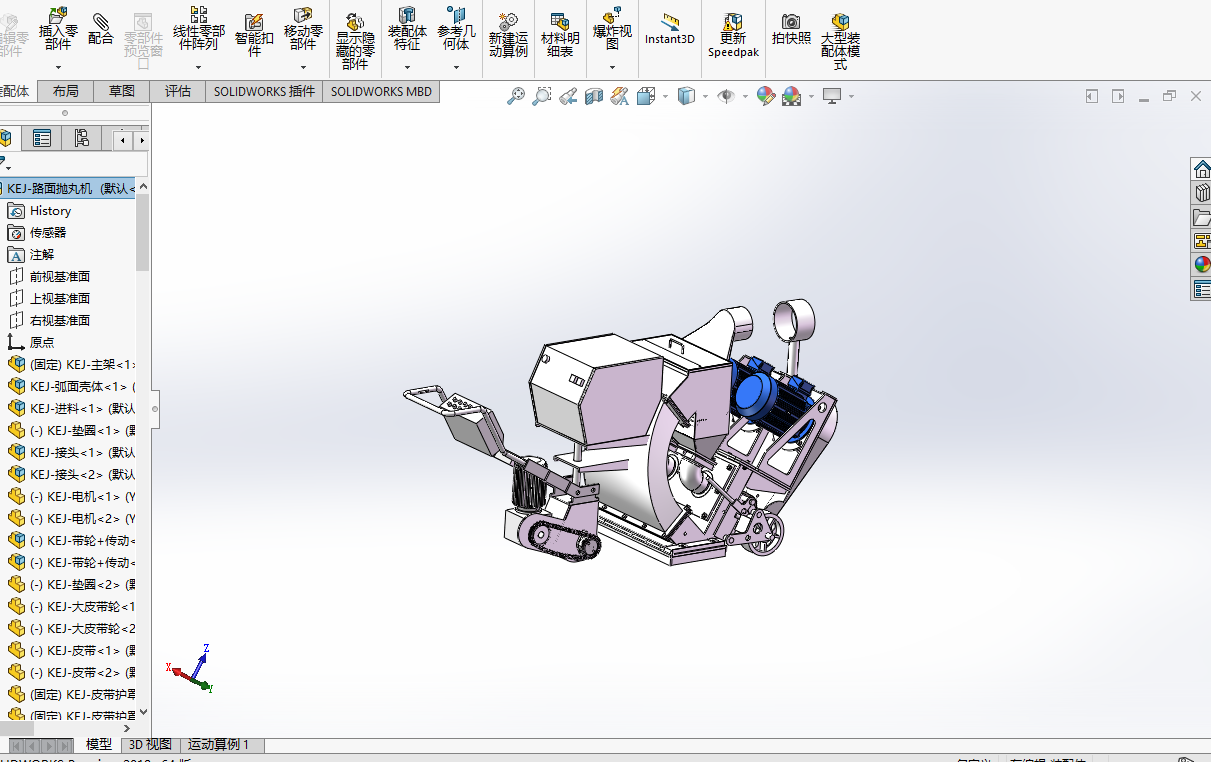Expand dropdown under 爆炸视图
Viewport: 1211px width, 762px height.
[612, 68]
